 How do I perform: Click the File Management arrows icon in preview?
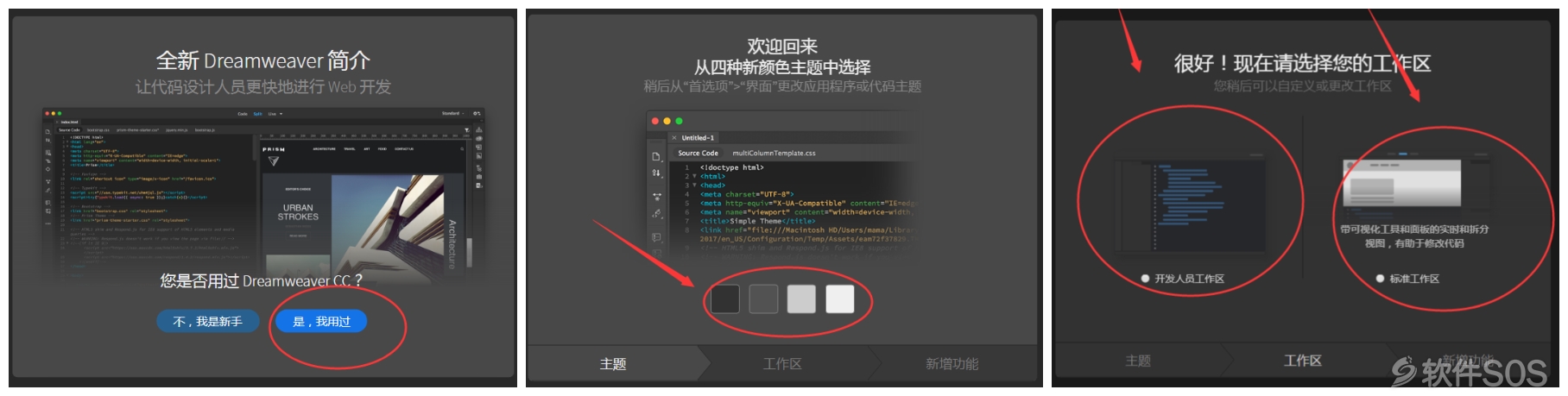tap(656, 173)
